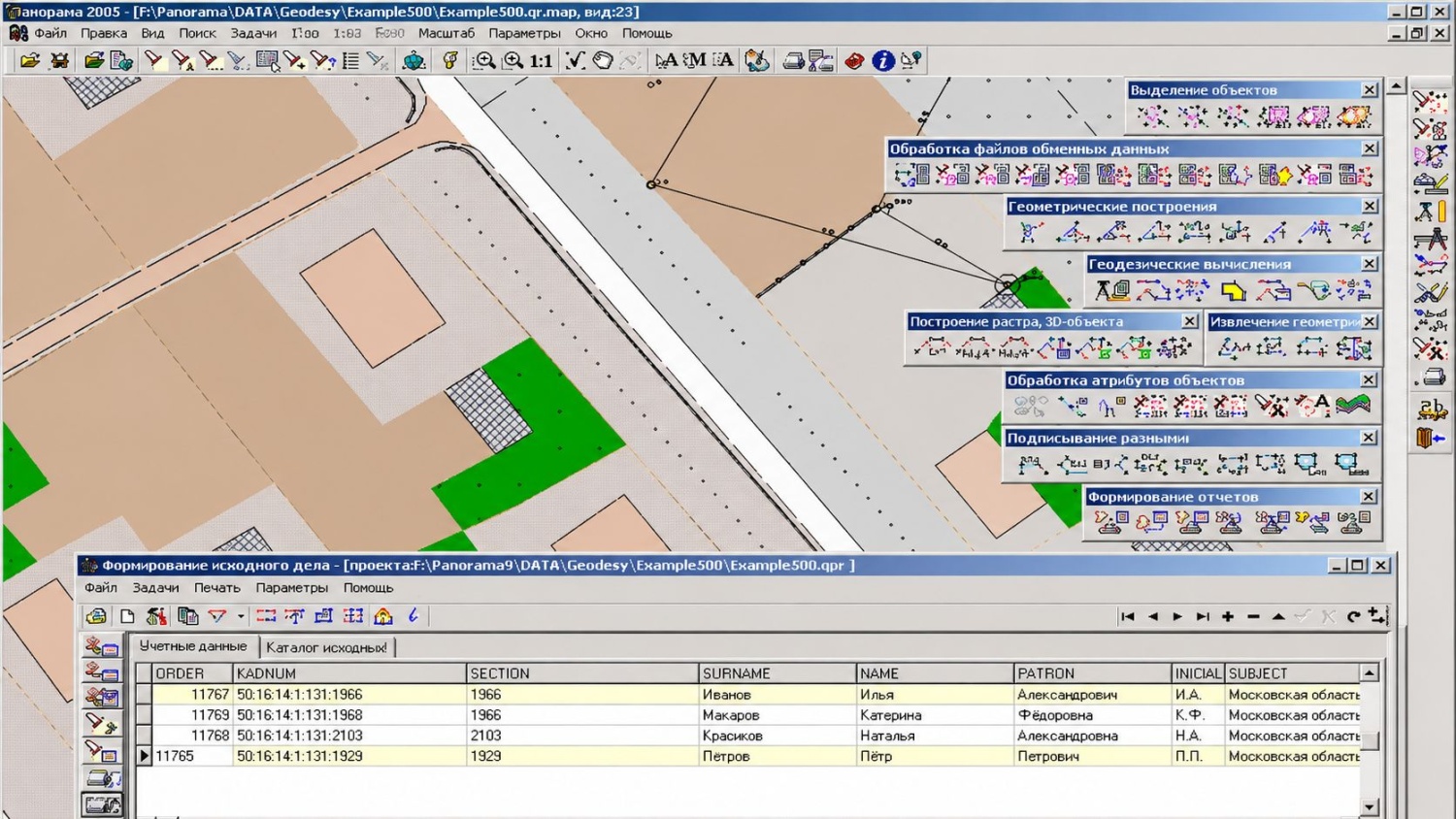
Task: Open the Масштаб menu
Action: (447, 33)
